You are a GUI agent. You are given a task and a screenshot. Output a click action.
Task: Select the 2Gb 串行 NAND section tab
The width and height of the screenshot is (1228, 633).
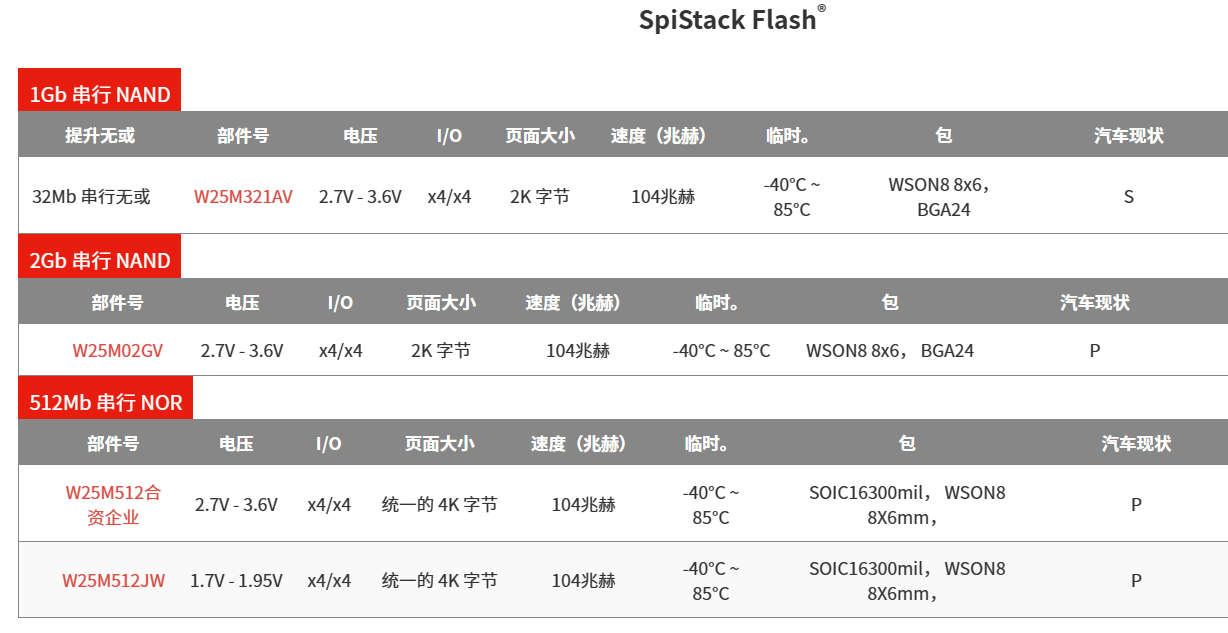(100, 261)
